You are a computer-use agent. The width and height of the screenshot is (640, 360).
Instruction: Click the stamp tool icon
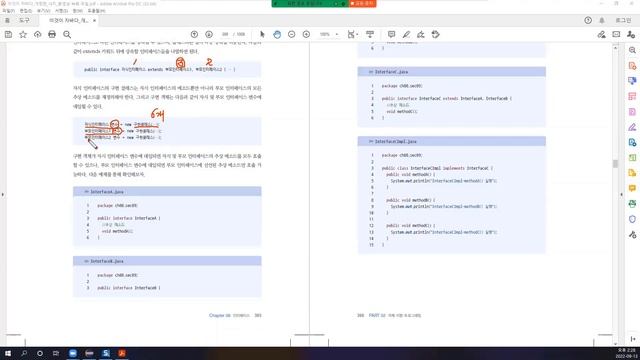436,35
